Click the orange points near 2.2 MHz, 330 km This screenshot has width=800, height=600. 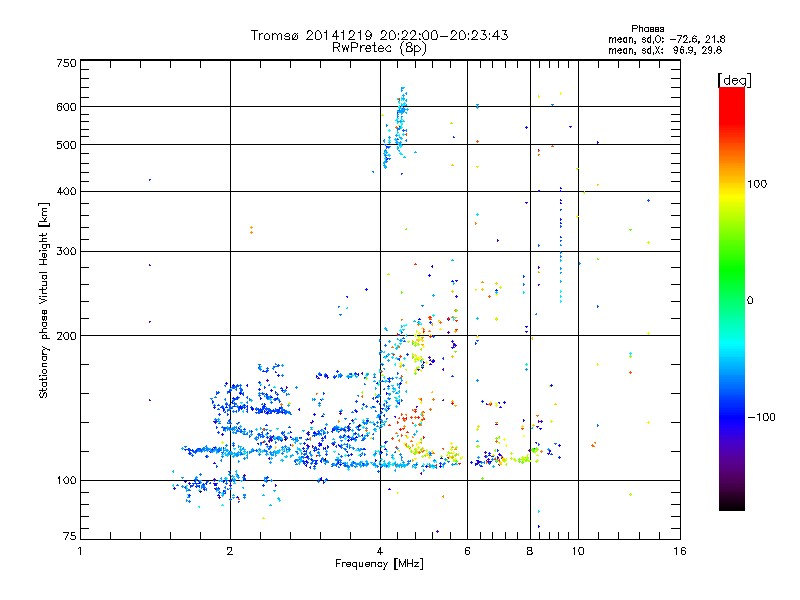tap(251, 230)
